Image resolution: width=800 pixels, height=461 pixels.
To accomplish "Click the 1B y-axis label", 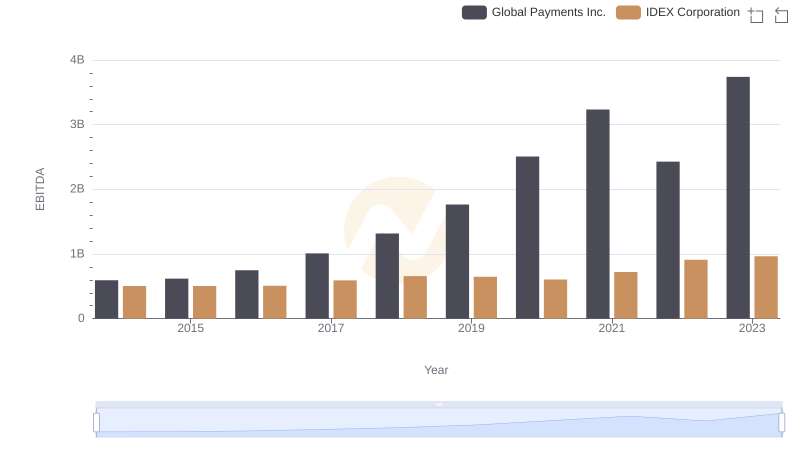I will [x=77, y=254].
